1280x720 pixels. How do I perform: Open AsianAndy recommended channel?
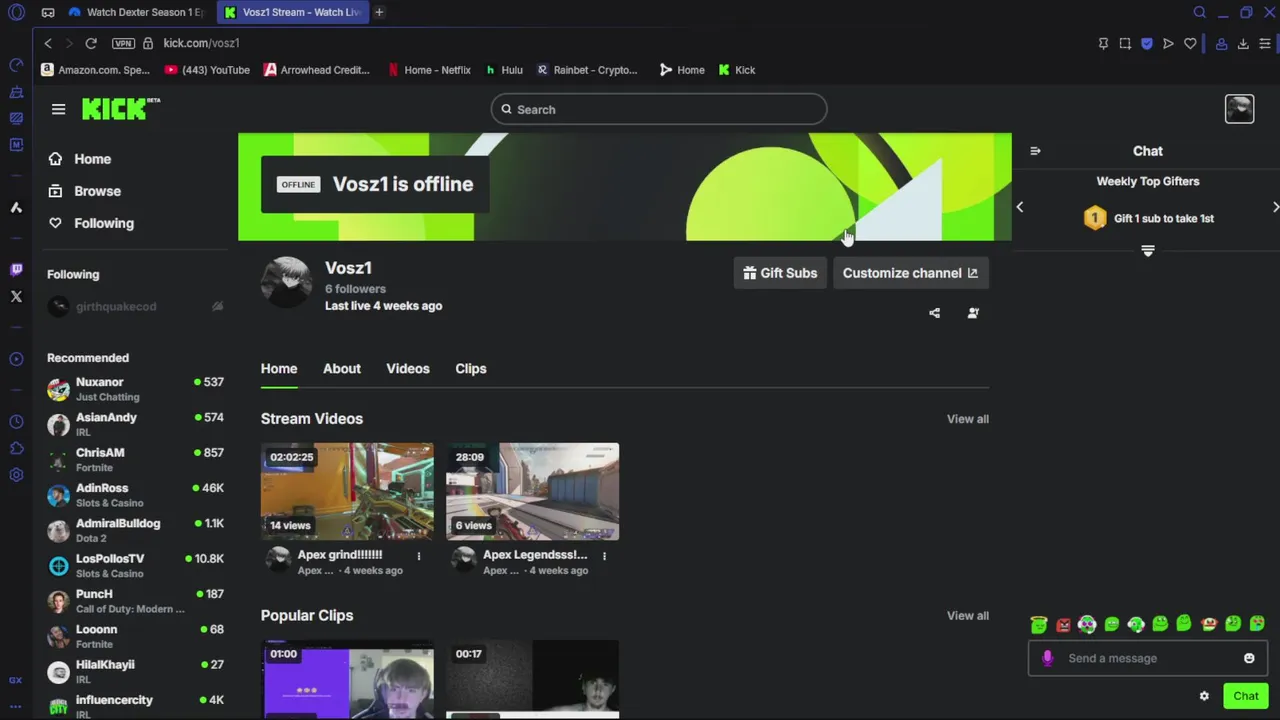point(135,424)
